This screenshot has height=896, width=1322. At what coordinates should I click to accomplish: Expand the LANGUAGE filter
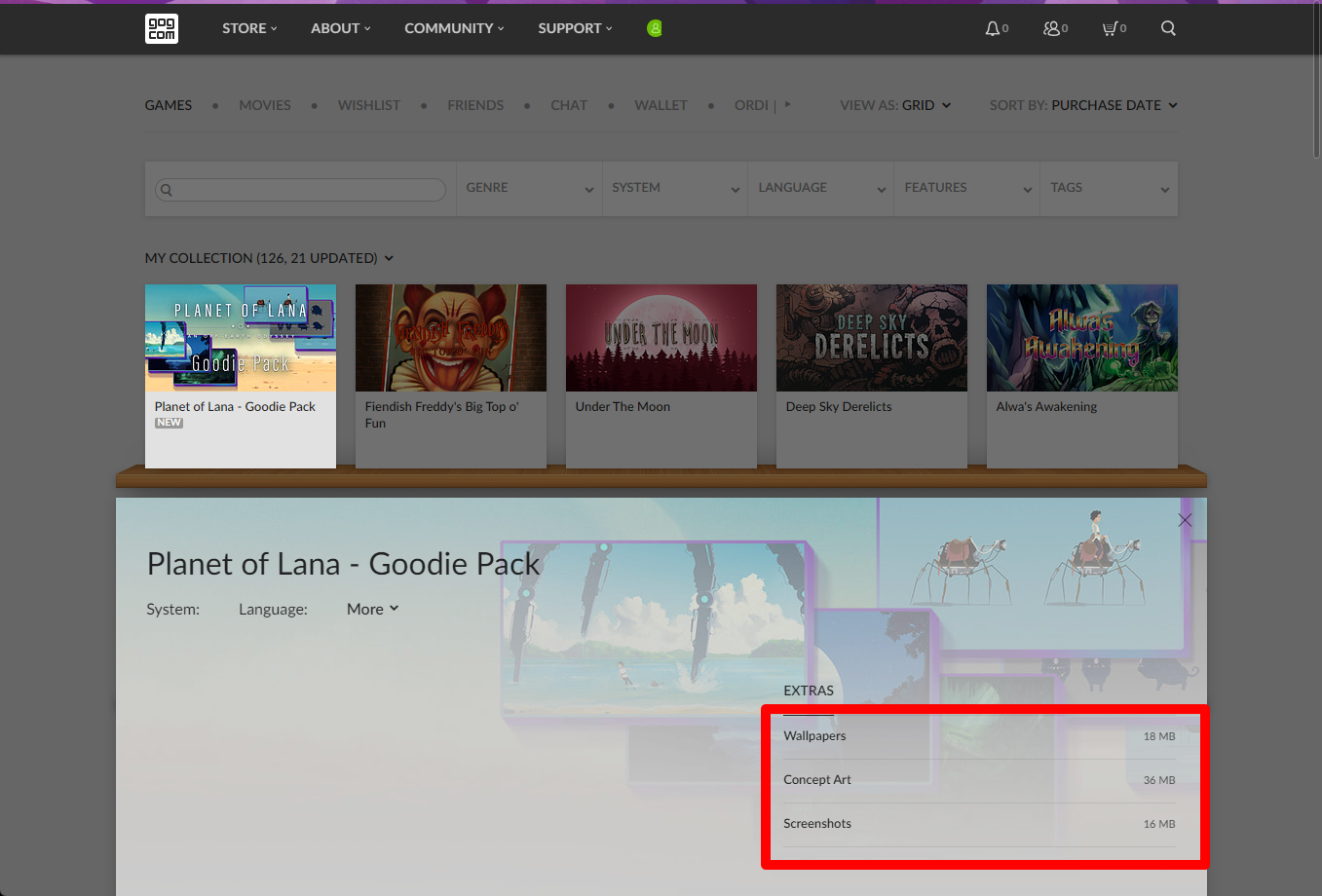click(821, 188)
